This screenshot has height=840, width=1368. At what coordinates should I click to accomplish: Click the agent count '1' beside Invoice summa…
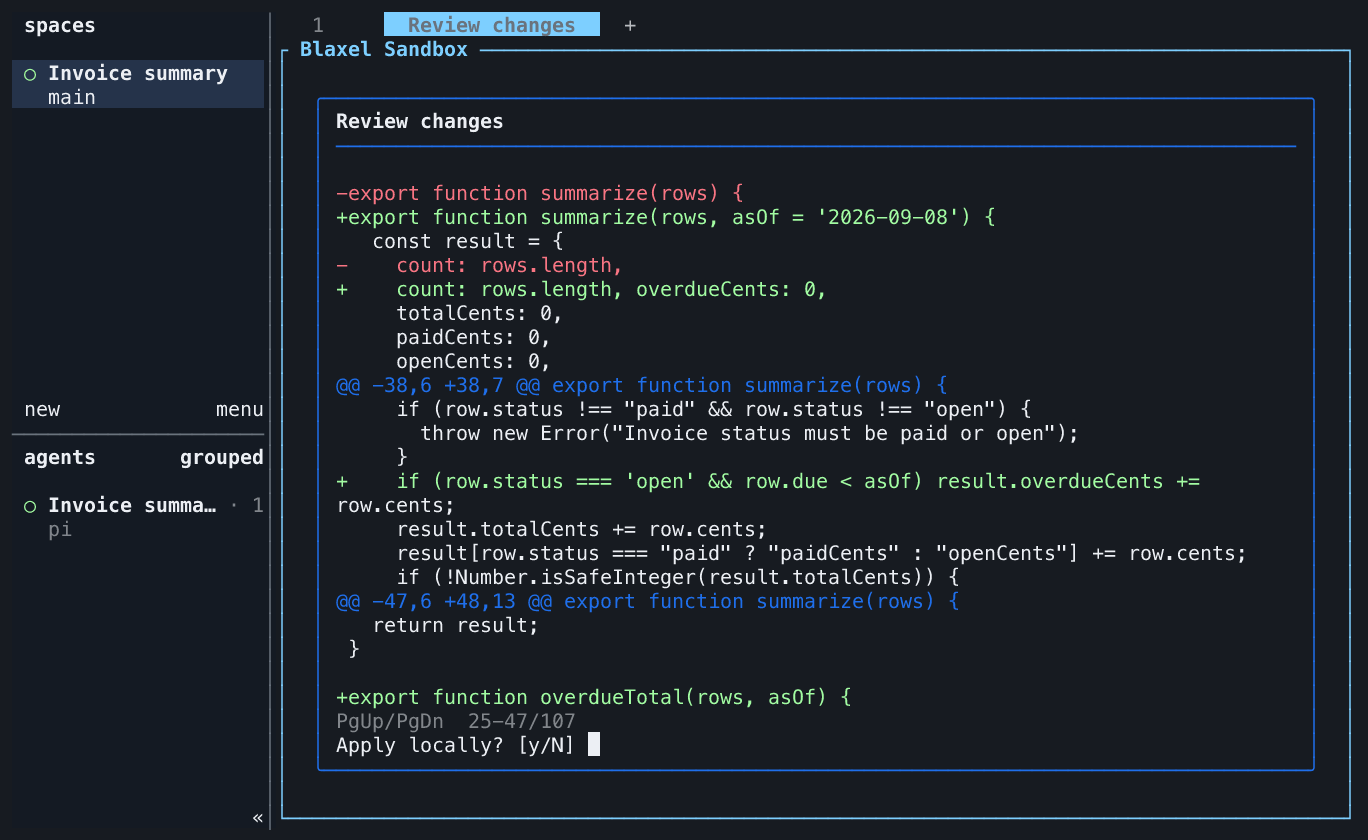258,506
